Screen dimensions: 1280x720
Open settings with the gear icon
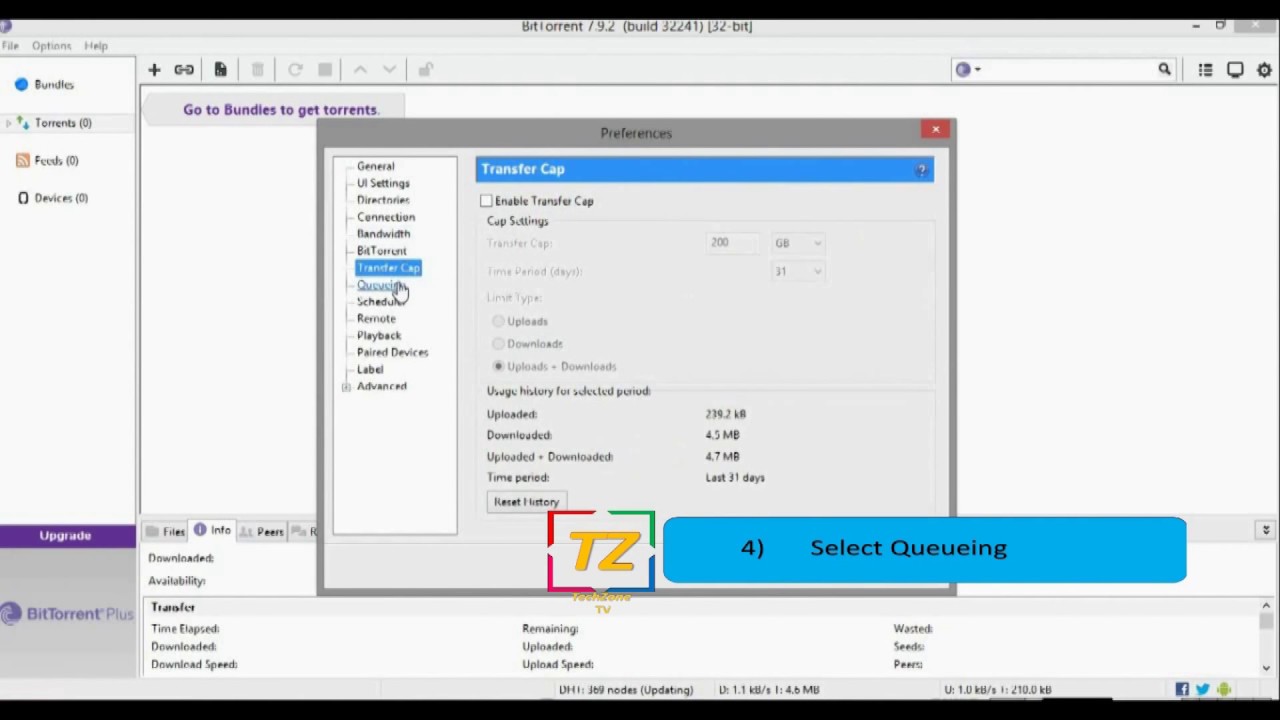pos(1264,70)
